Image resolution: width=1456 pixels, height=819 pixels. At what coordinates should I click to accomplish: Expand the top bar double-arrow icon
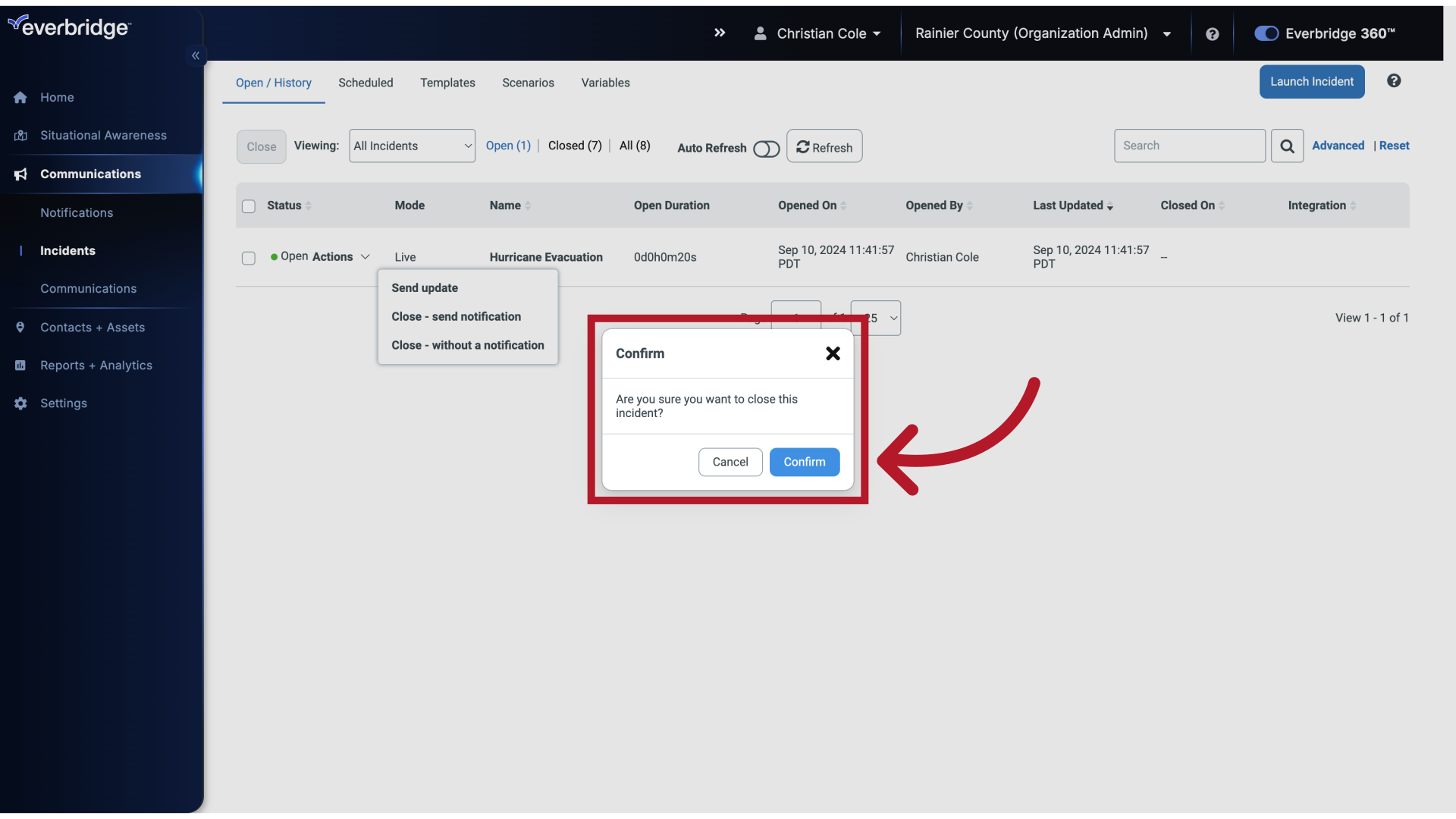pos(720,33)
